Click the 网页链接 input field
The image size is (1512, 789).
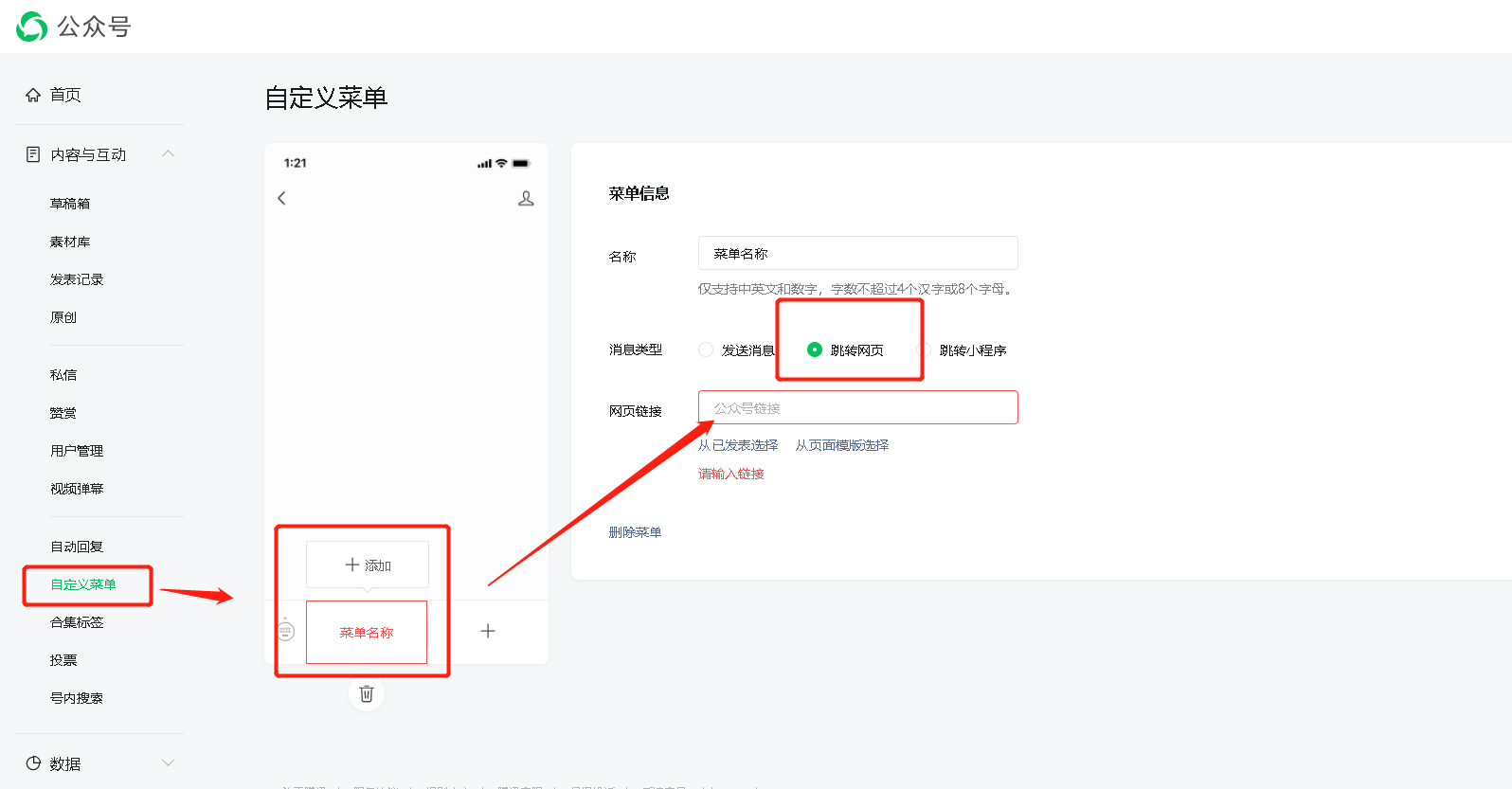(858, 407)
